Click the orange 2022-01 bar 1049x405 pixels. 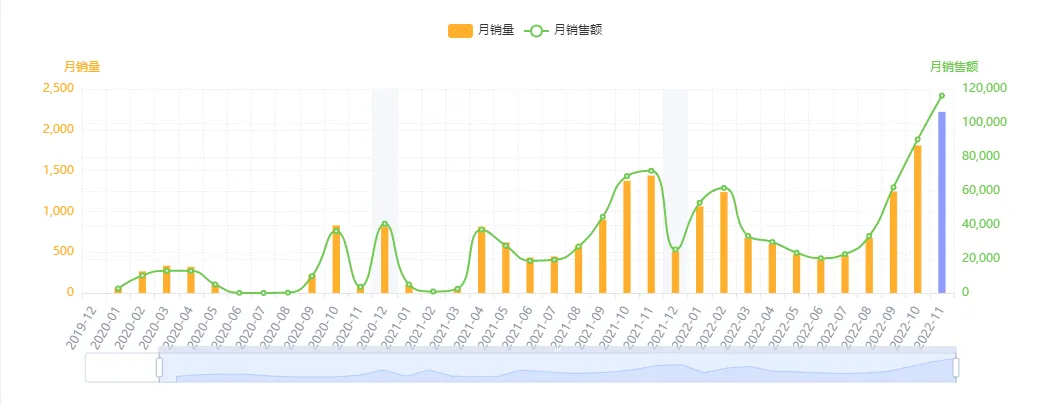[x=700, y=249]
